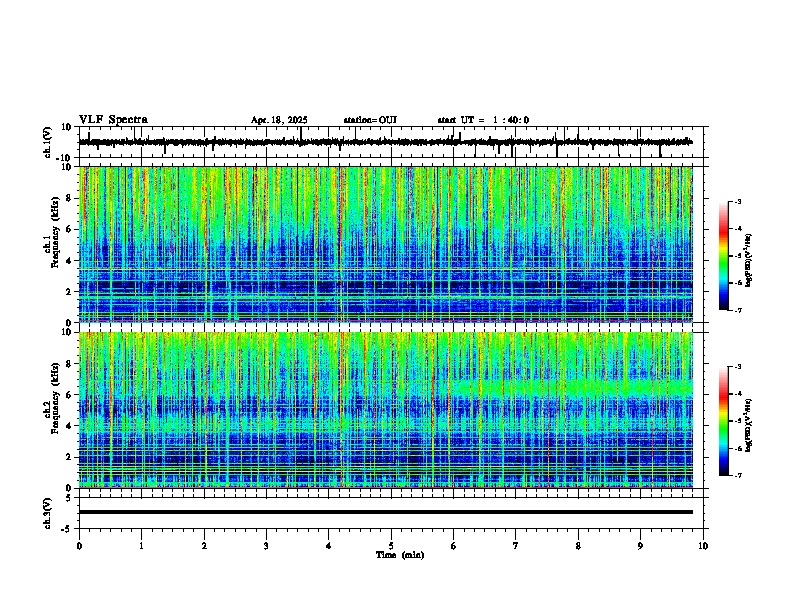
Task: Click inside the ch.1 spectrogram panel
Action: click(386, 244)
